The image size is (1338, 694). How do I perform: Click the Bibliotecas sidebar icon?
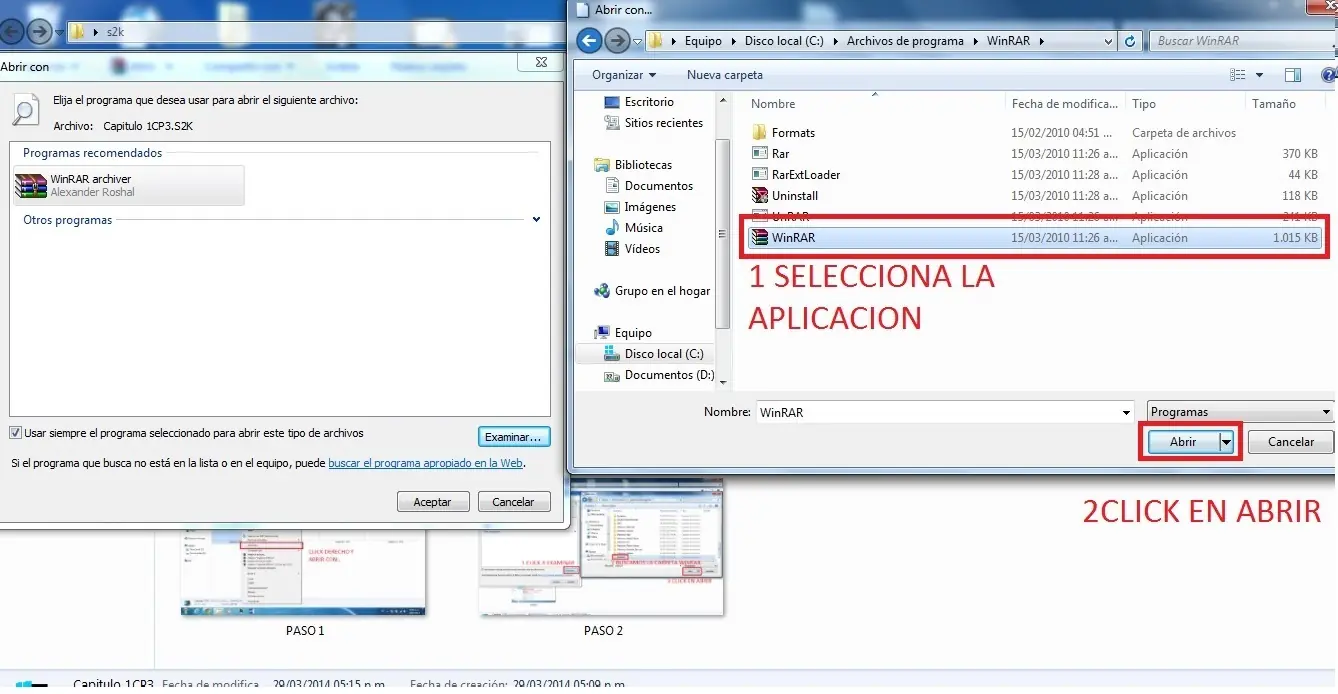tap(601, 165)
